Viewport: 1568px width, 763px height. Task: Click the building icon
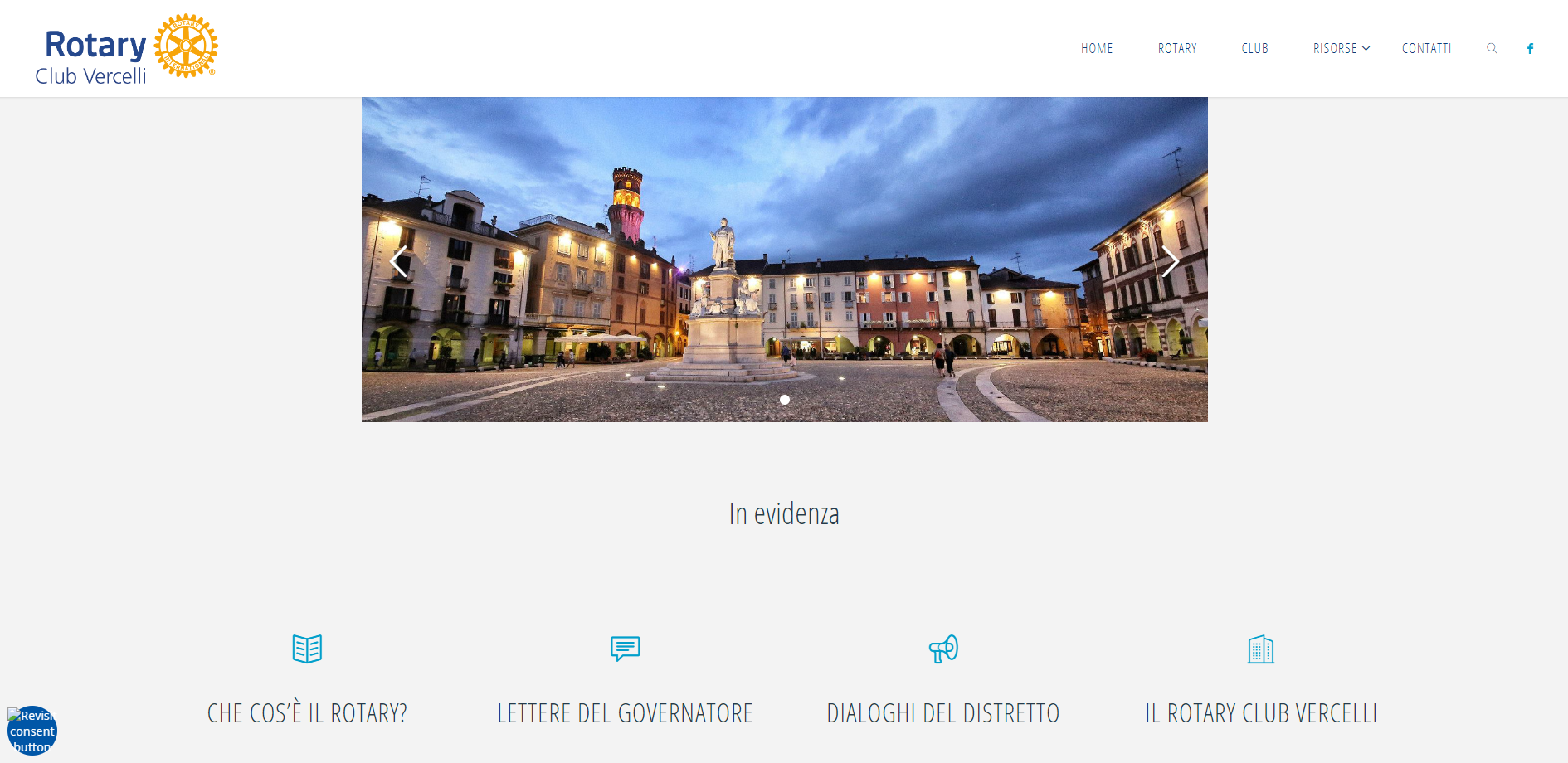(1261, 649)
